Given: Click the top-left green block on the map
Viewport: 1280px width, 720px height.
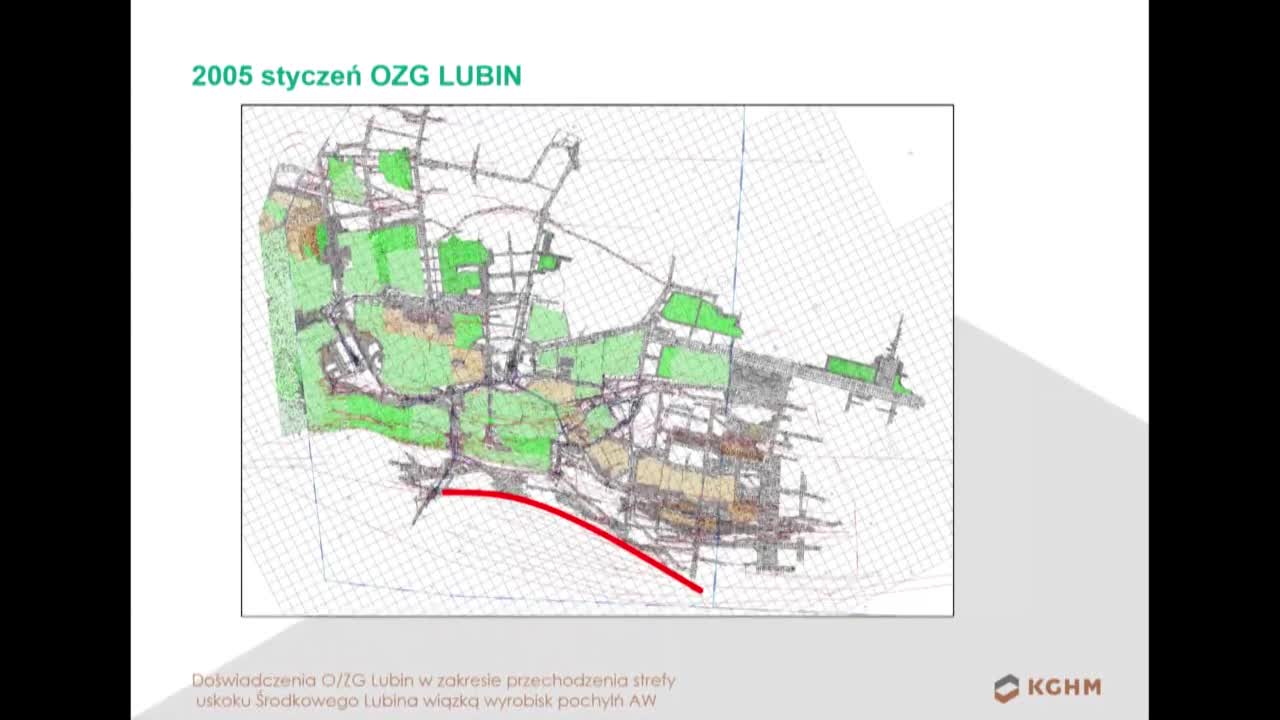Looking at the screenshot, I should (395, 168).
